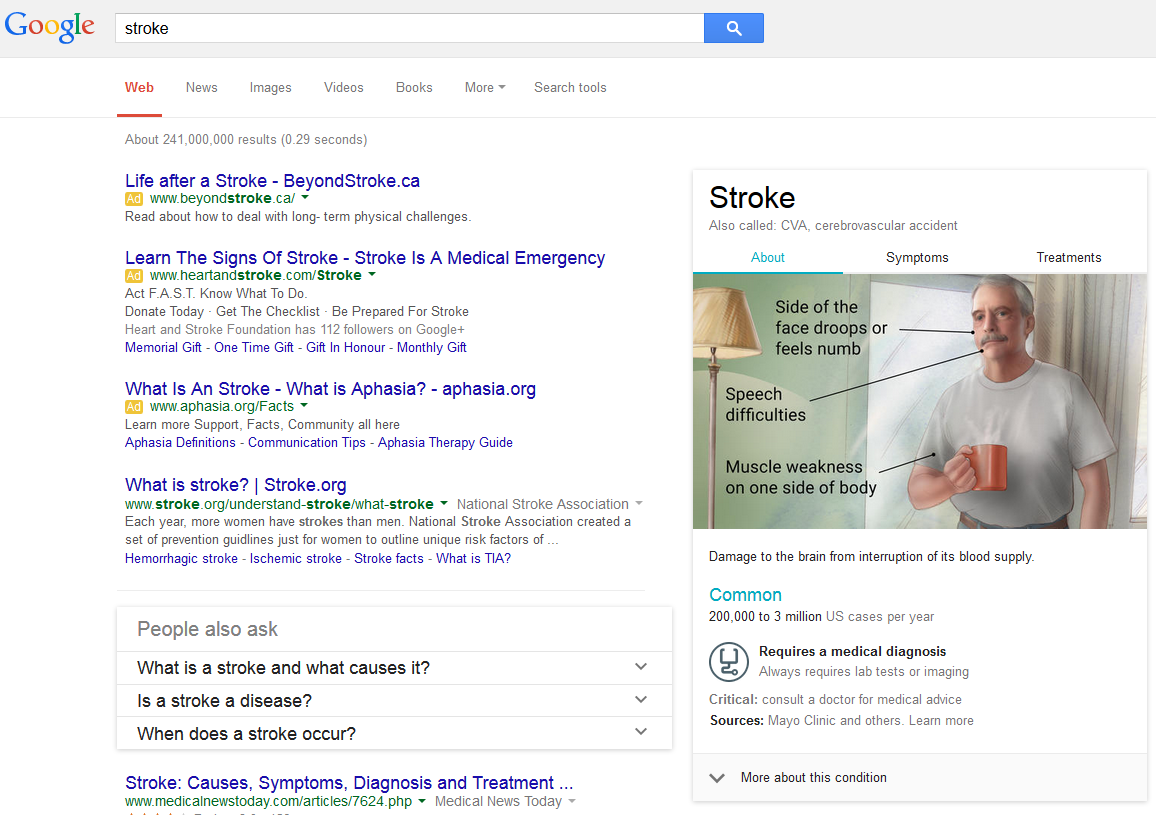Open 'What is stroke? | Stroke.org' result
The height and width of the screenshot is (815, 1156).
pos(236,485)
